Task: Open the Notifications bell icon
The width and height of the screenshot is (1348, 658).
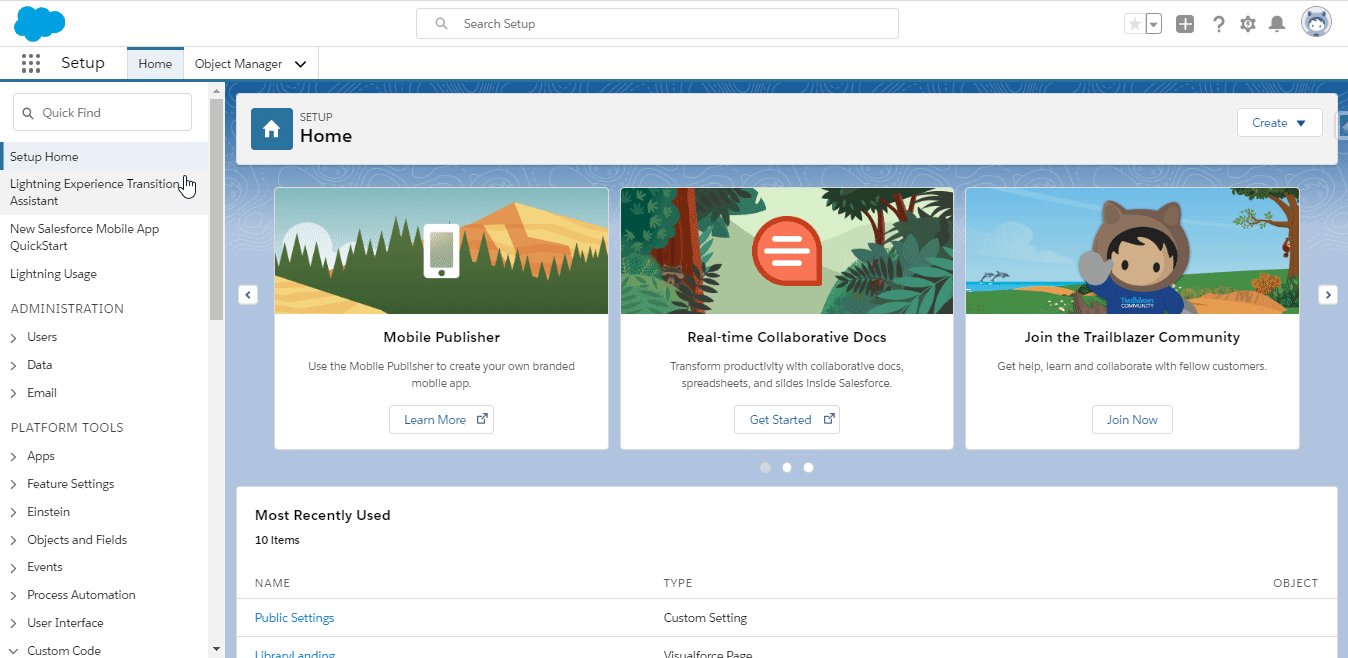Action: 1277,24
